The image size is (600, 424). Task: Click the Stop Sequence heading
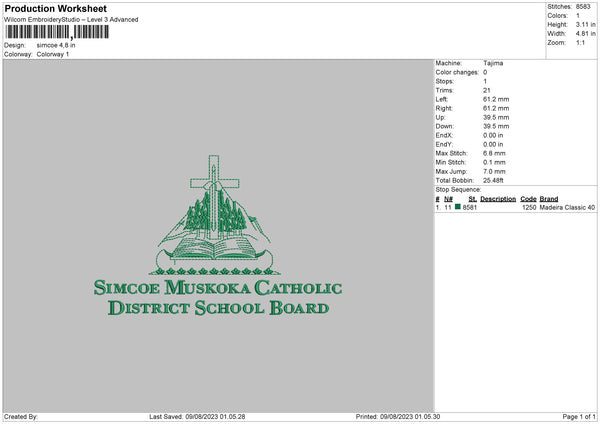pyautogui.click(x=458, y=189)
